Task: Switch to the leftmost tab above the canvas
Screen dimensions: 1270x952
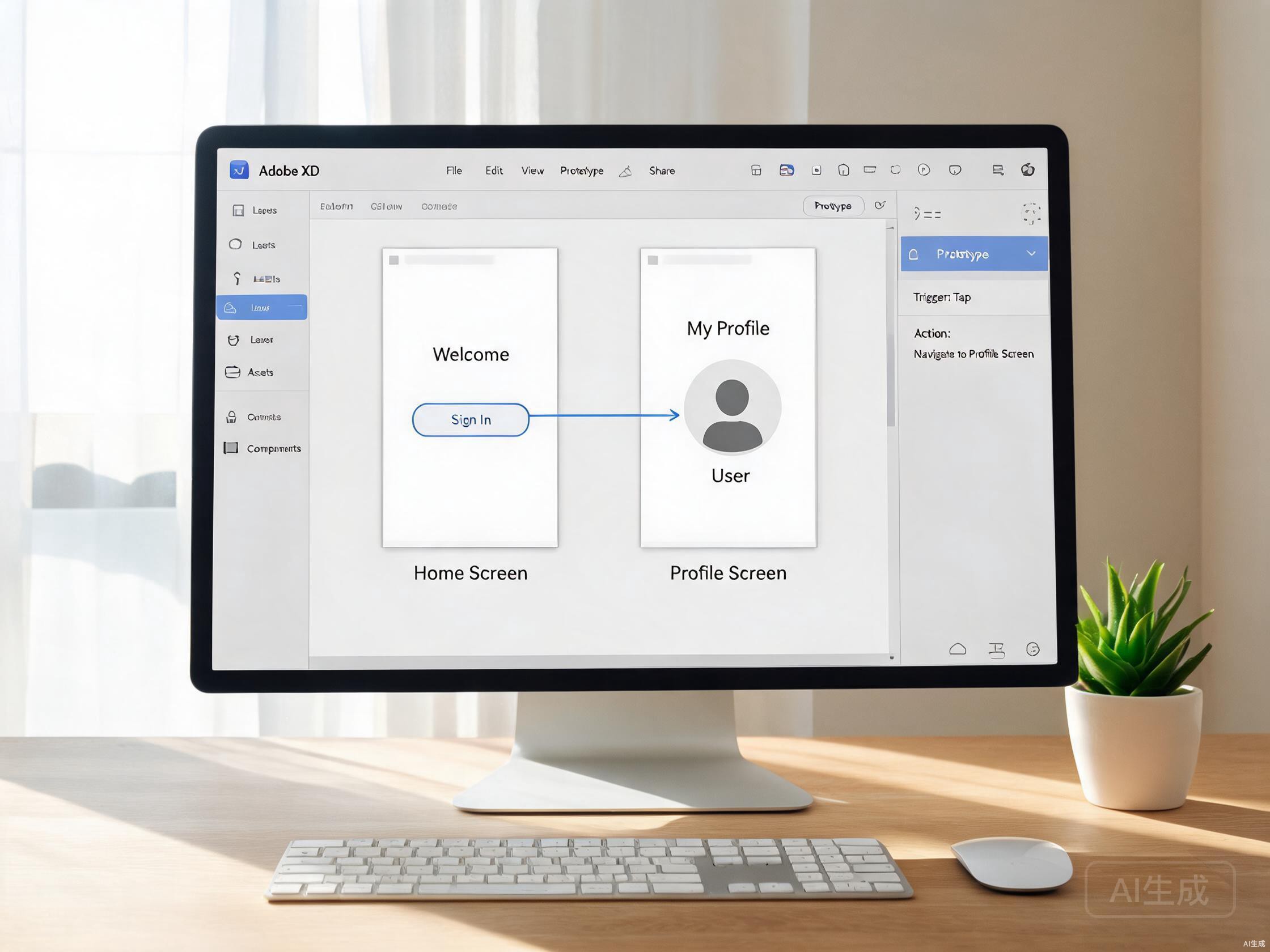Action: coord(336,206)
